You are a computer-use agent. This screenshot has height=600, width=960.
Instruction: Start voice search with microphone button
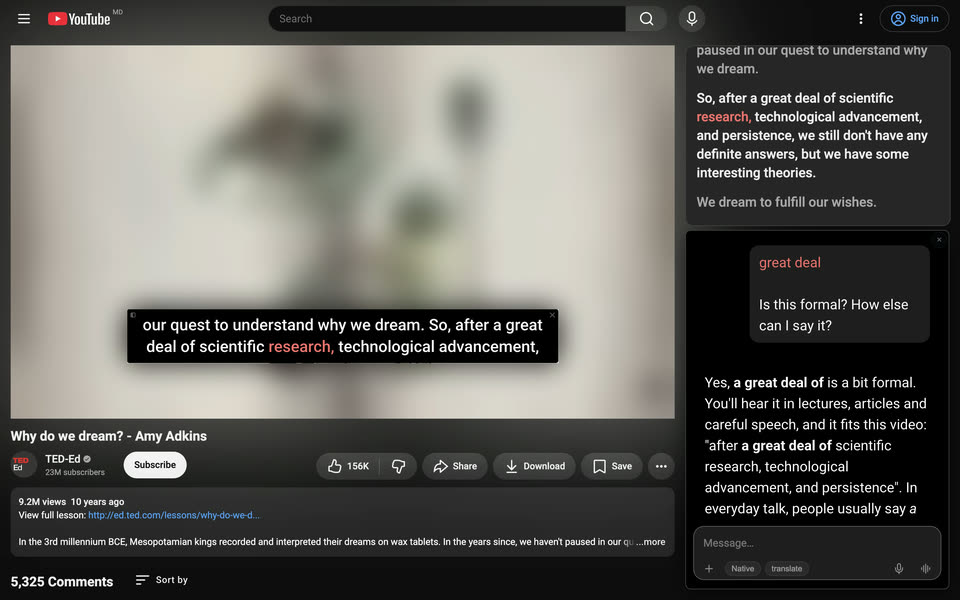692,19
